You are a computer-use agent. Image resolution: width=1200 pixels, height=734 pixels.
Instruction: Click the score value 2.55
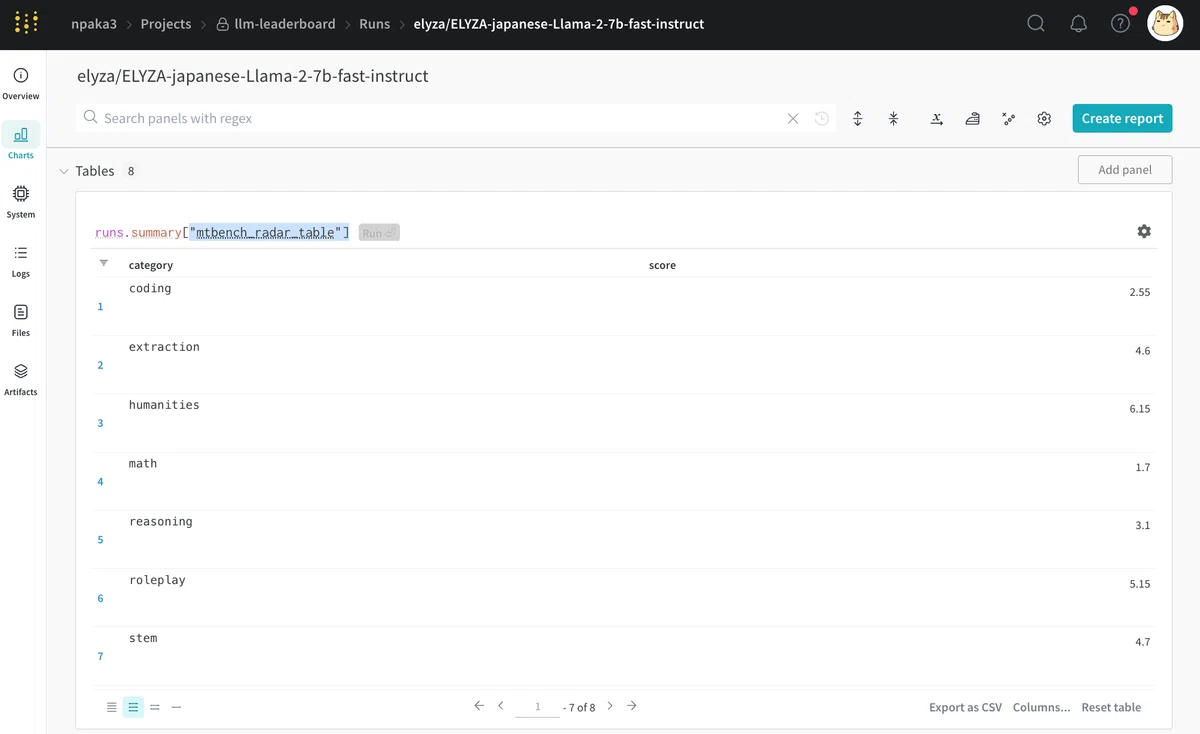(x=1139, y=292)
